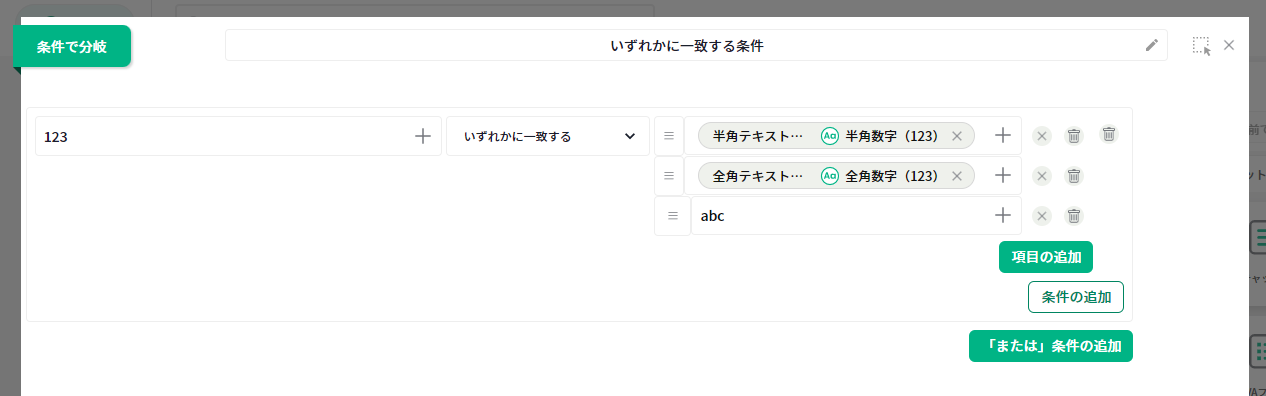
Task: Click the abc value input field
Action: coord(856,215)
